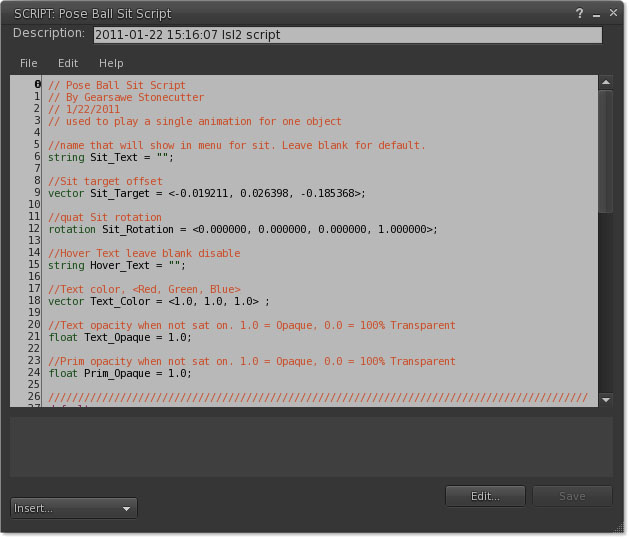The image size is (629, 538).
Task: Click the Save button
Action: click(572, 496)
